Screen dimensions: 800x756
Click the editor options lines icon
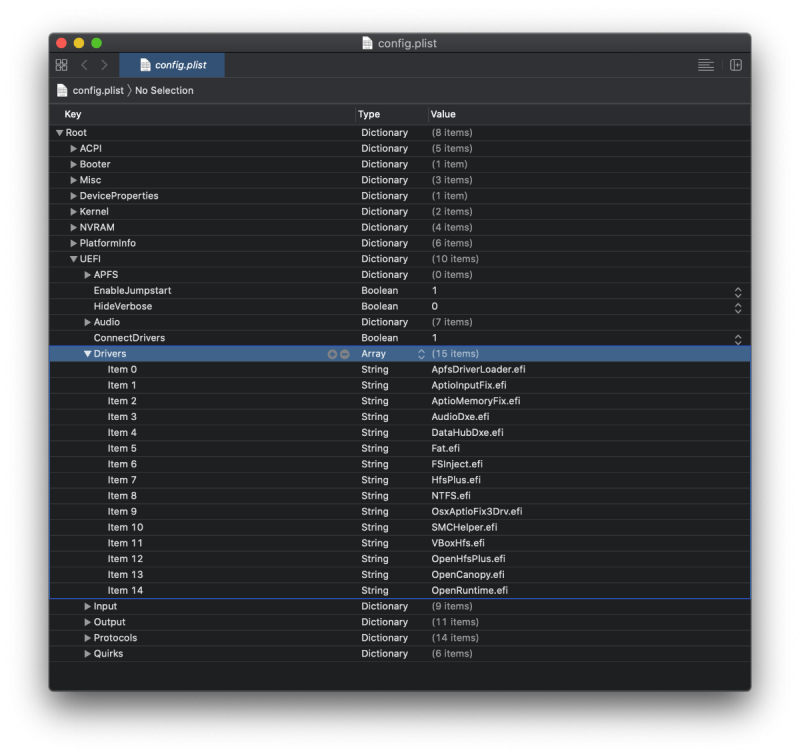point(706,65)
